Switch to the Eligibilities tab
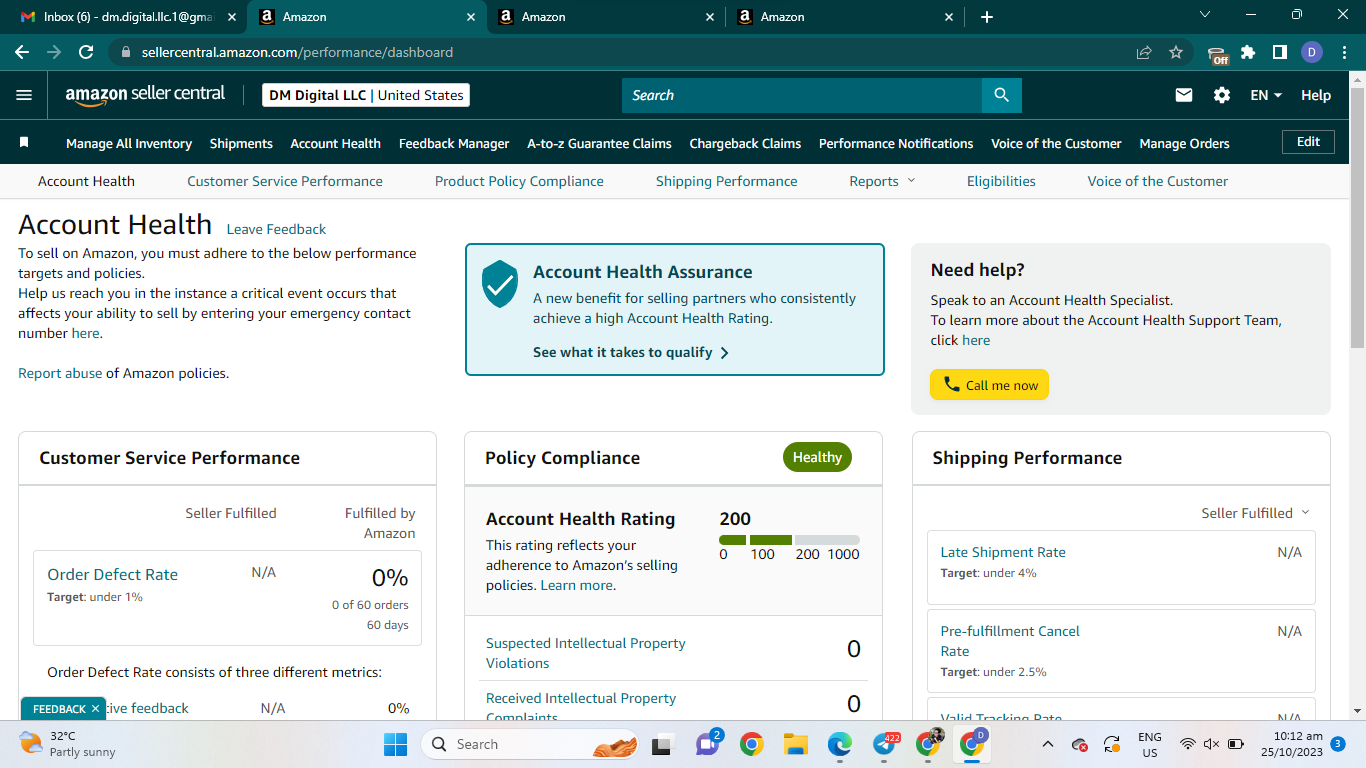The image size is (1366, 768). pyautogui.click(x=1001, y=181)
